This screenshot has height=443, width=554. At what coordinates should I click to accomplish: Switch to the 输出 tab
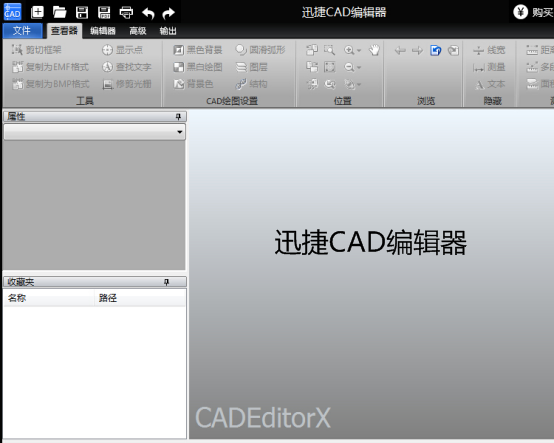coord(168,31)
